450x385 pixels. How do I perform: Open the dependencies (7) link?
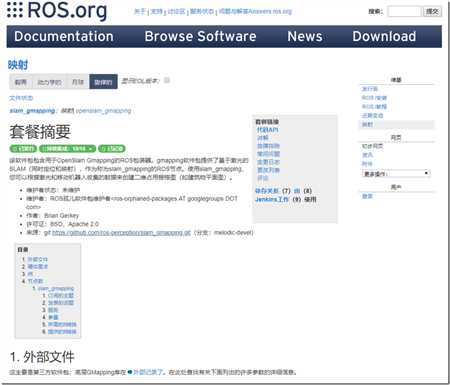pos(267,191)
